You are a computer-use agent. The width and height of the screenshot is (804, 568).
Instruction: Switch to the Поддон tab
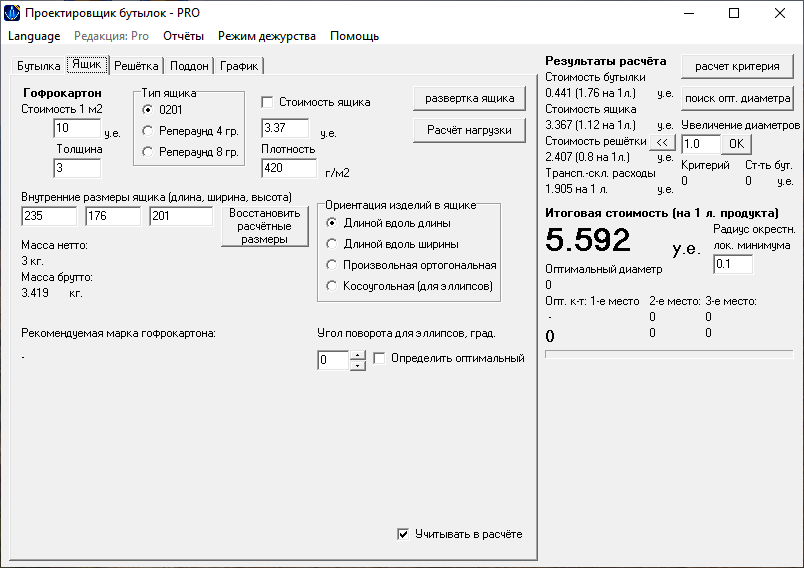click(189, 66)
